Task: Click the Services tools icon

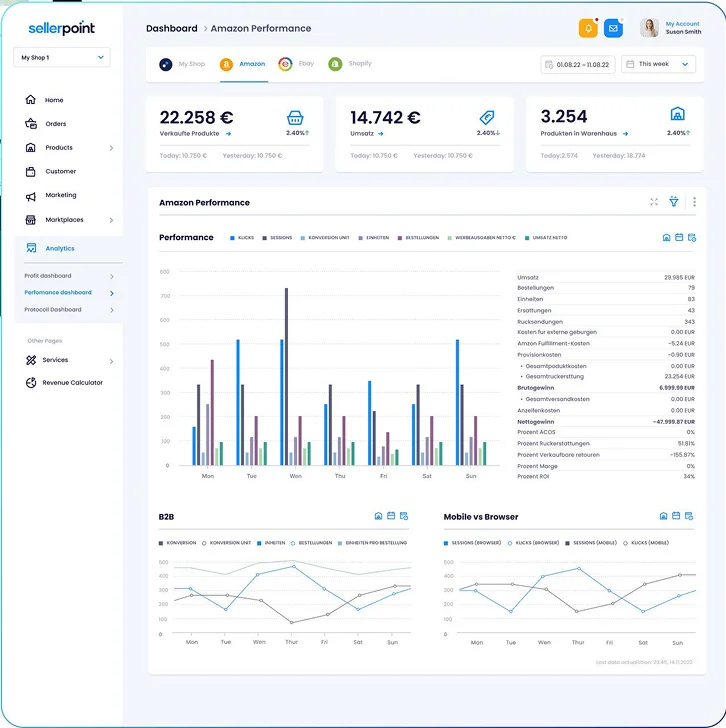Action: click(31, 360)
